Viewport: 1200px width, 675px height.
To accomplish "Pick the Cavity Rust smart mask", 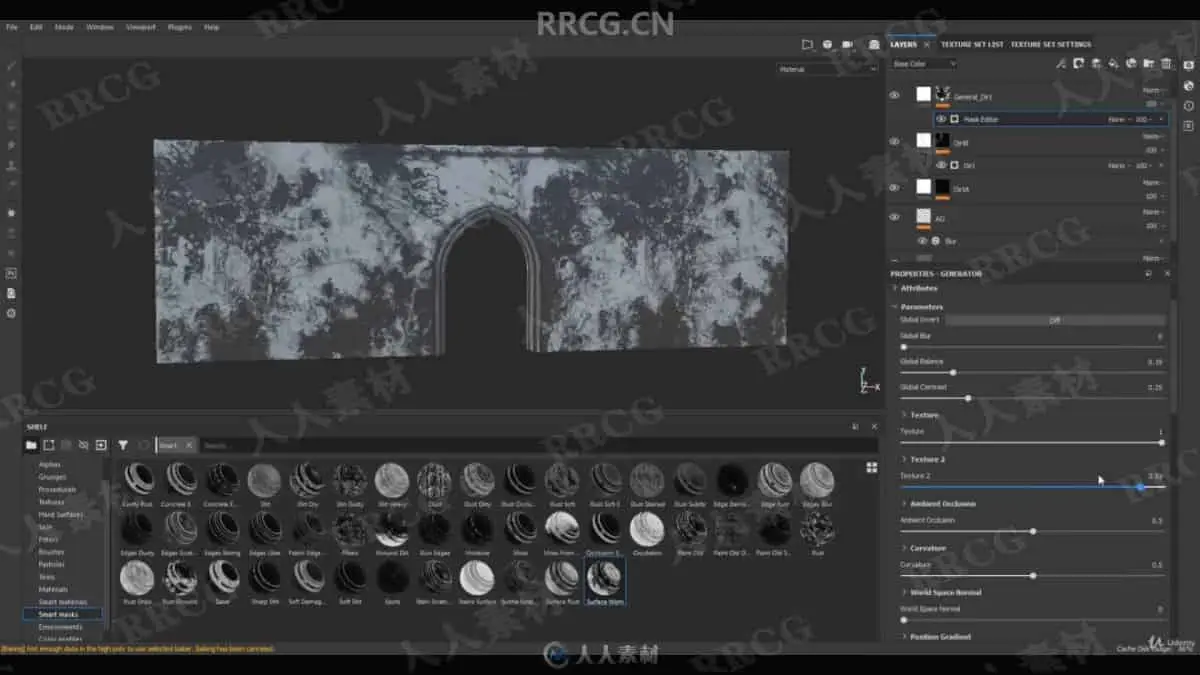I will coord(137,480).
